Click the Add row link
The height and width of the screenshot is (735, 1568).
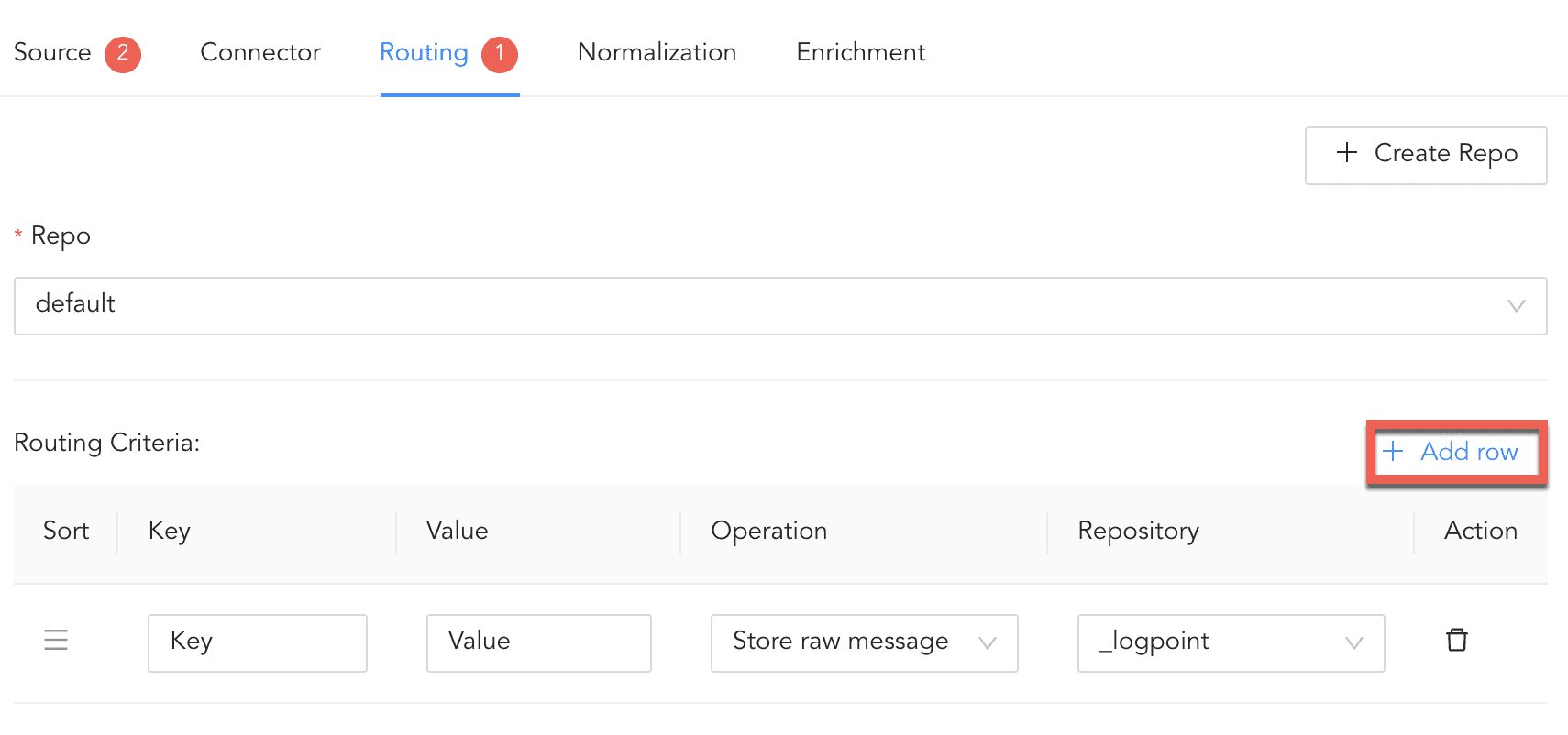click(x=1468, y=452)
